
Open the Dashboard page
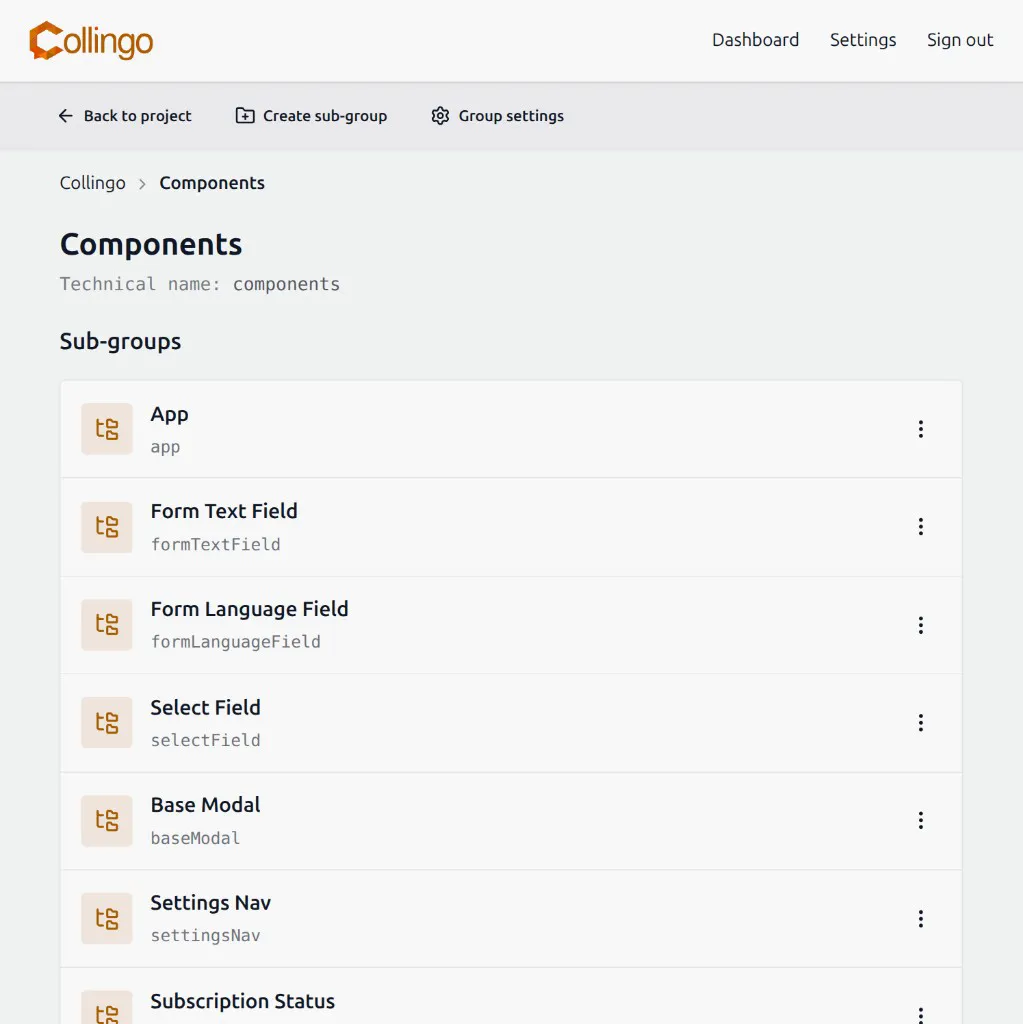755,40
